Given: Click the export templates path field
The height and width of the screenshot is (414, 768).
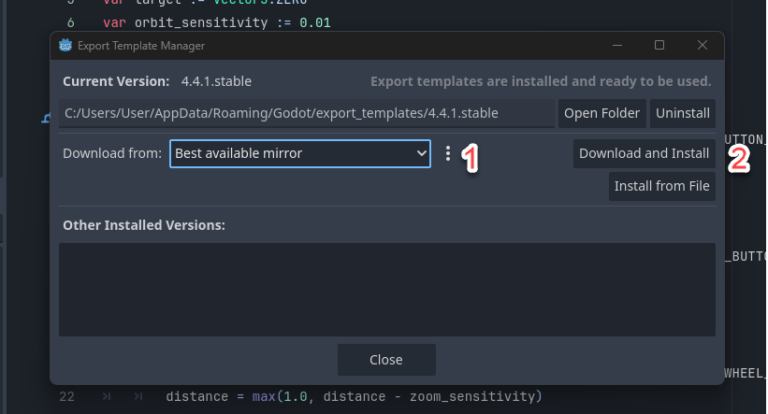Looking at the screenshot, I should [307, 113].
